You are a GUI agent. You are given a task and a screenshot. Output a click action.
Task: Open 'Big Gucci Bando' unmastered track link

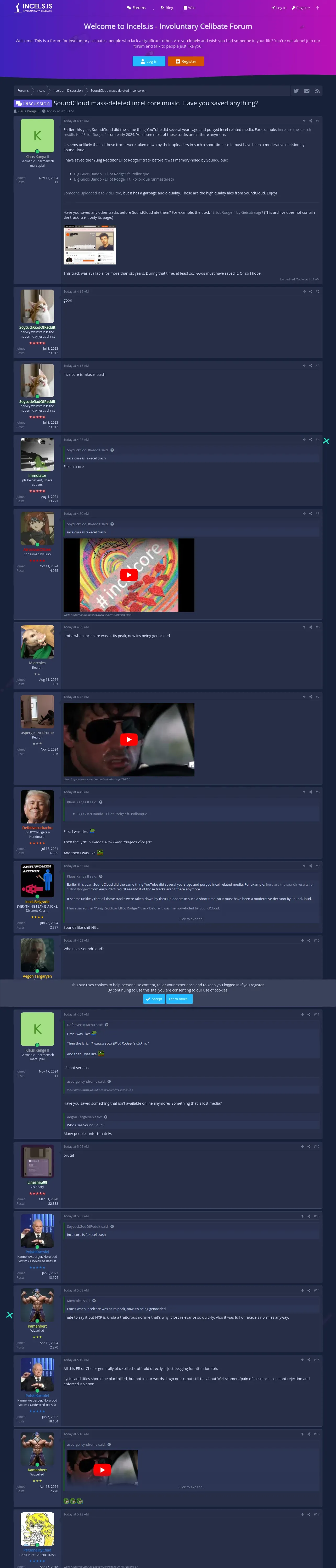point(124,180)
